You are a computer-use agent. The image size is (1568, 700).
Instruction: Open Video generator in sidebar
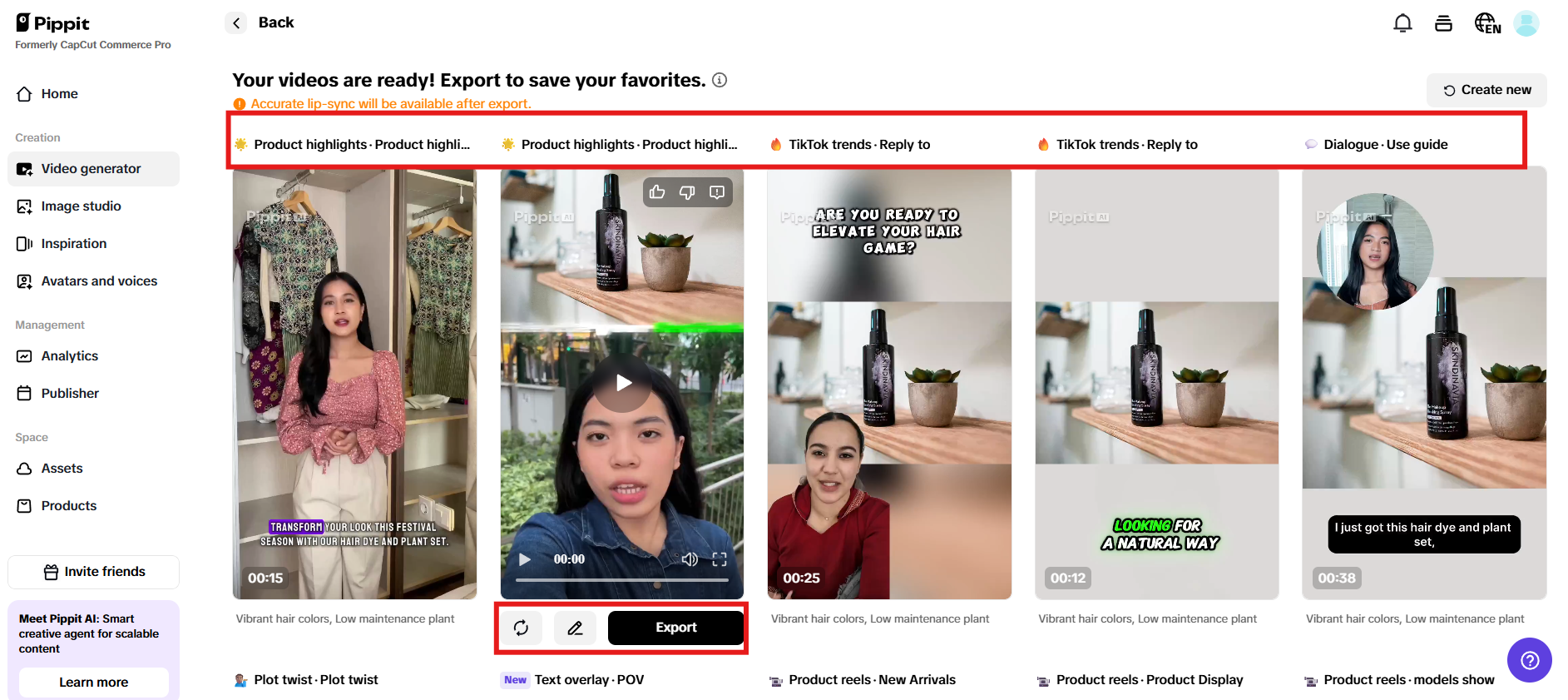(x=93, y=169)
